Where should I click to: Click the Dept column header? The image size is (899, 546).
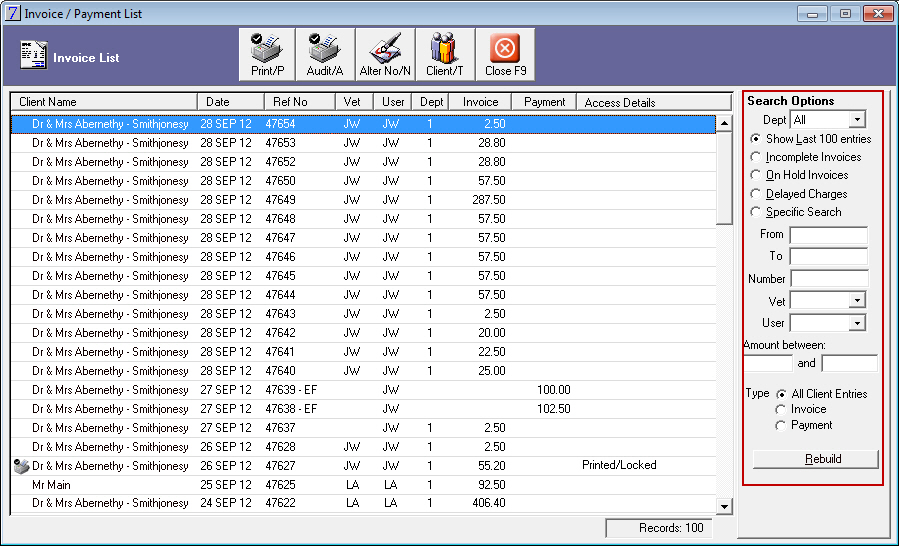(430, 102)
